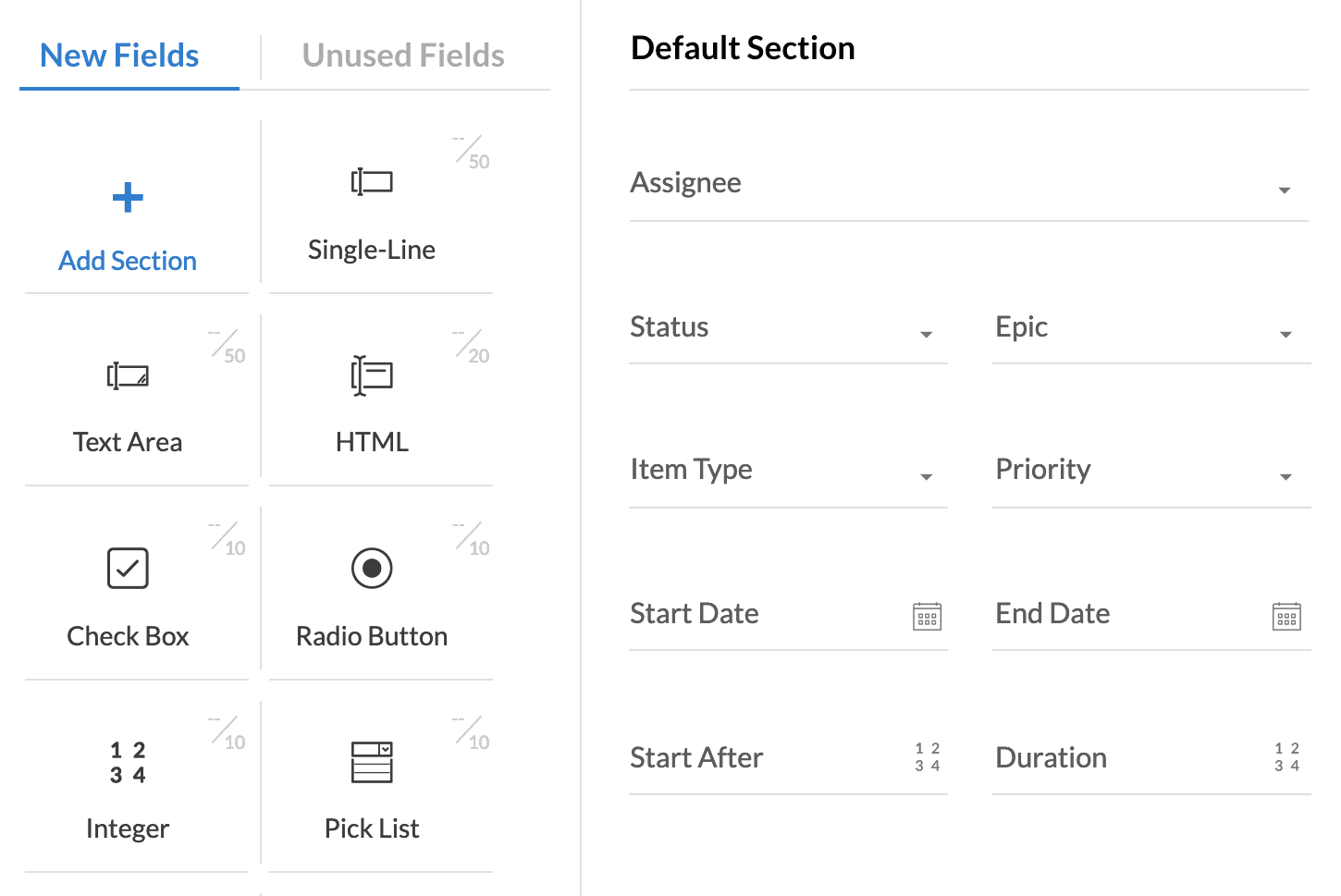This screenshot has width=1341, height=896.
Task: Click into the Duration field
Action: [x=1151, y=758]
